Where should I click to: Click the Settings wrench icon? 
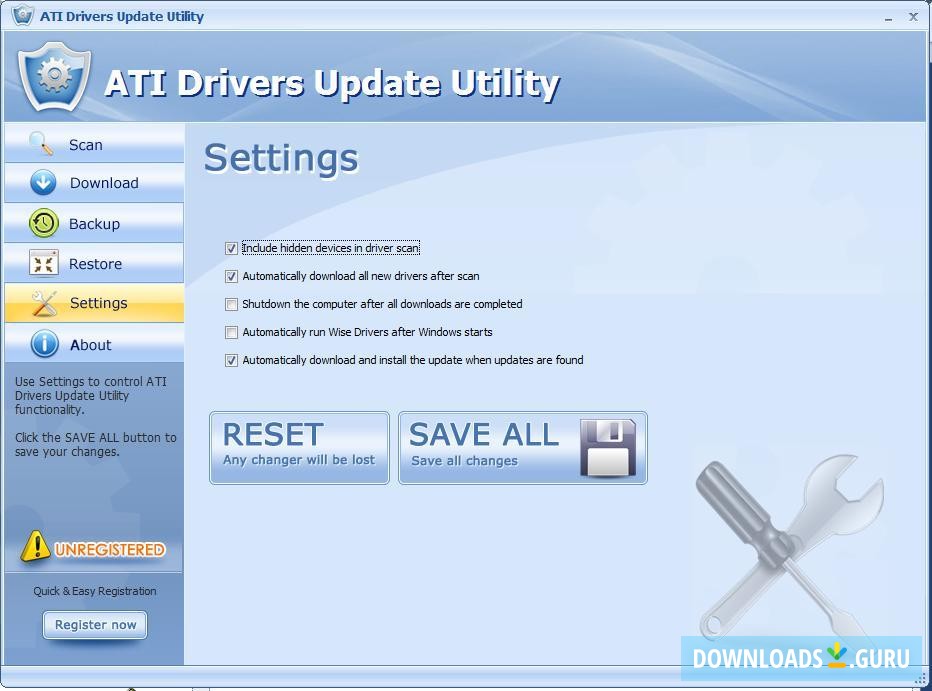[x=44, y=302]
